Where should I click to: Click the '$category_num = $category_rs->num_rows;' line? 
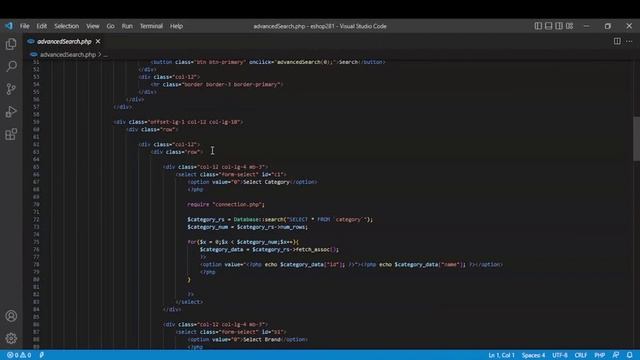248,227
